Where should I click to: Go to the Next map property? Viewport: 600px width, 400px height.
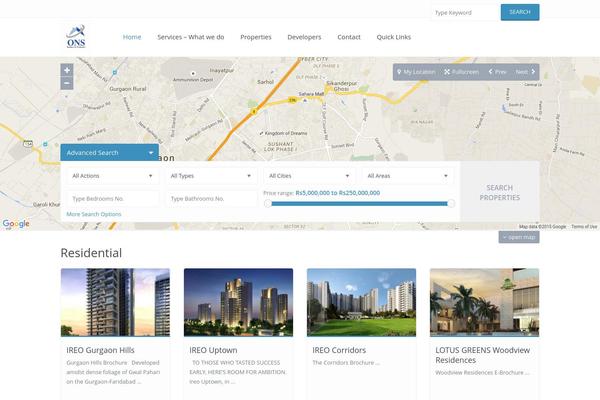click(x=525, y=72)
